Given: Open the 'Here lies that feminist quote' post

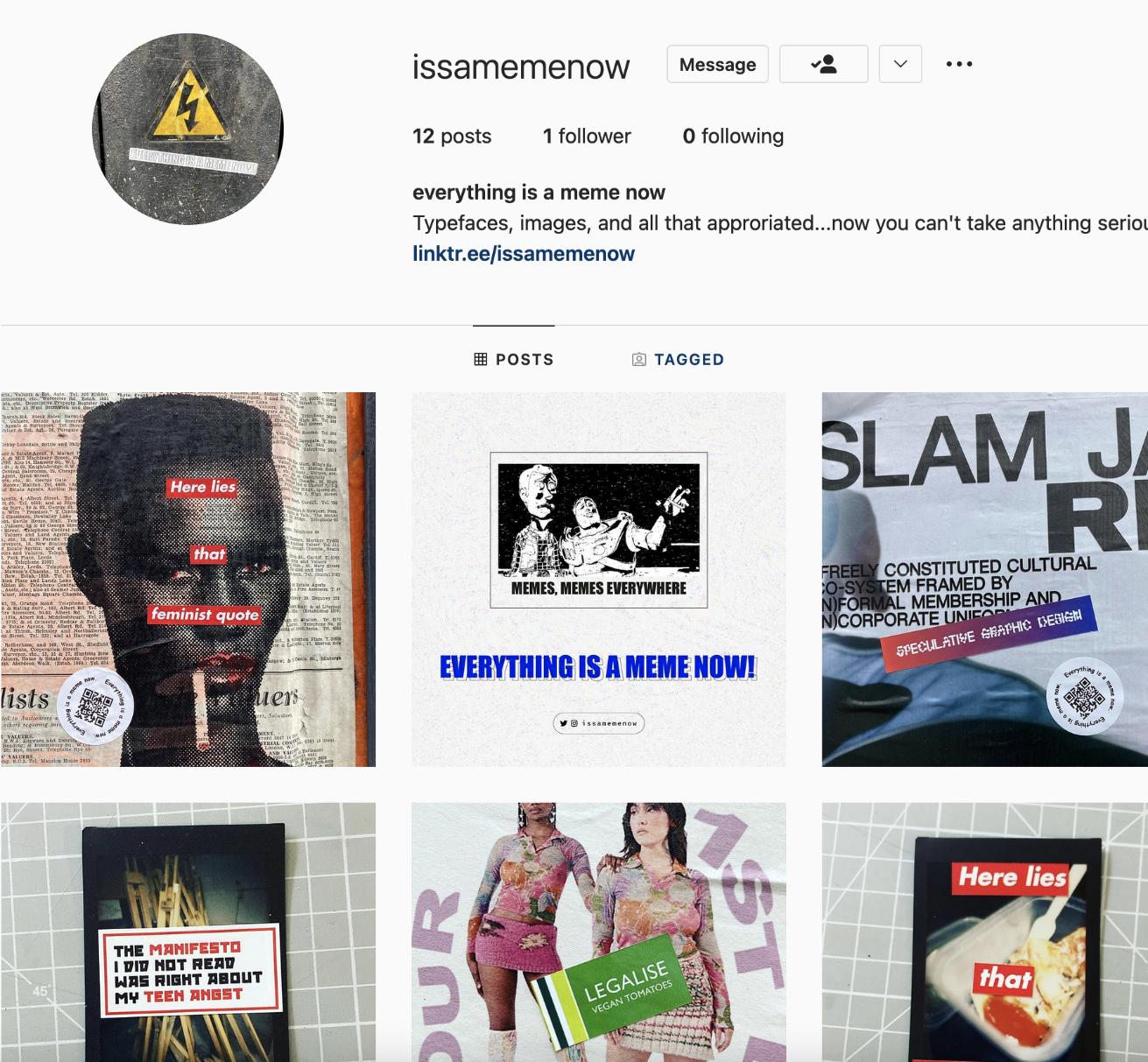Looking at the screenshot, I should [x=188, y=580].
